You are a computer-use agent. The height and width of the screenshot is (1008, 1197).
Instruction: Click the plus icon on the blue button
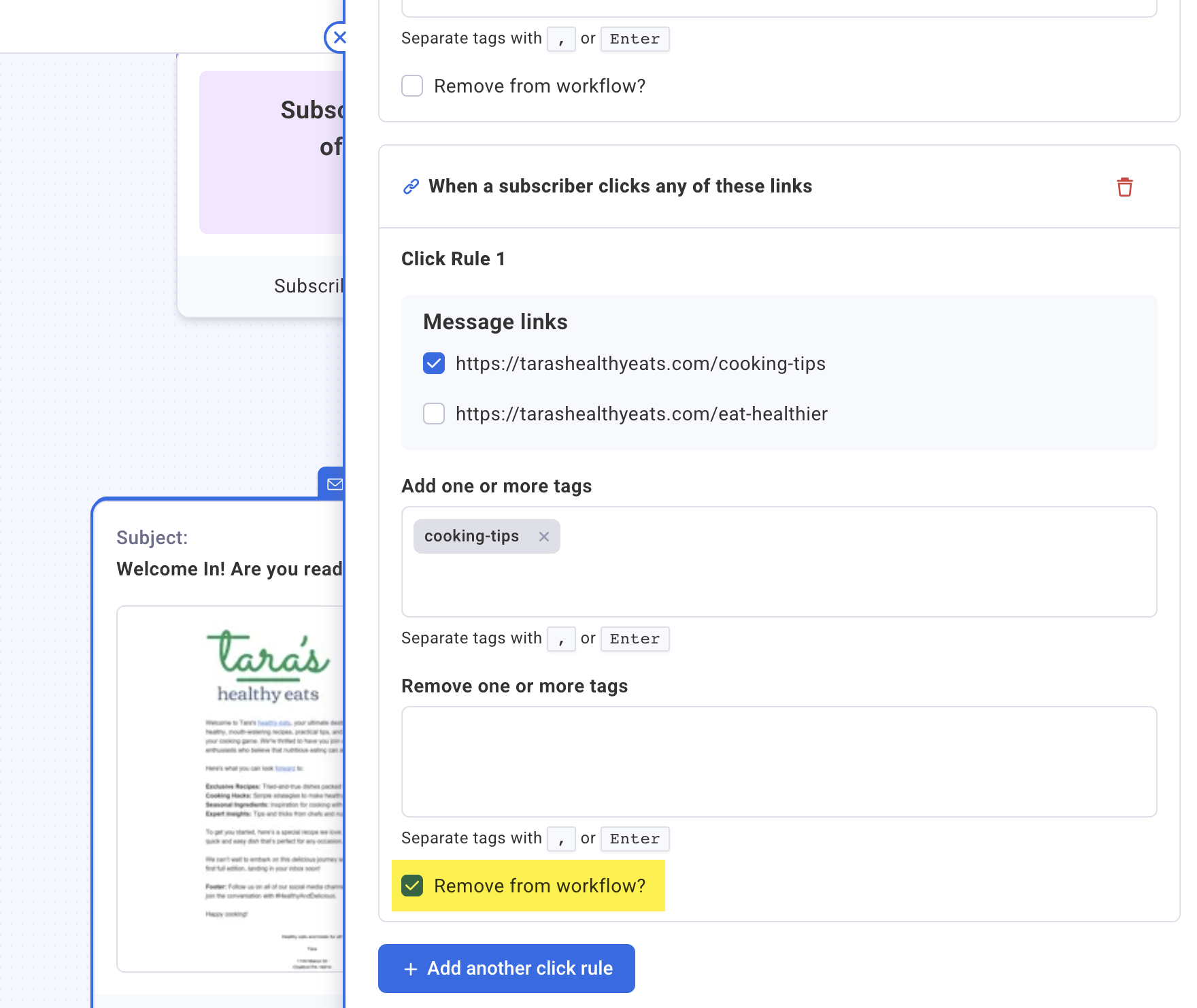[x=409, y=969]
